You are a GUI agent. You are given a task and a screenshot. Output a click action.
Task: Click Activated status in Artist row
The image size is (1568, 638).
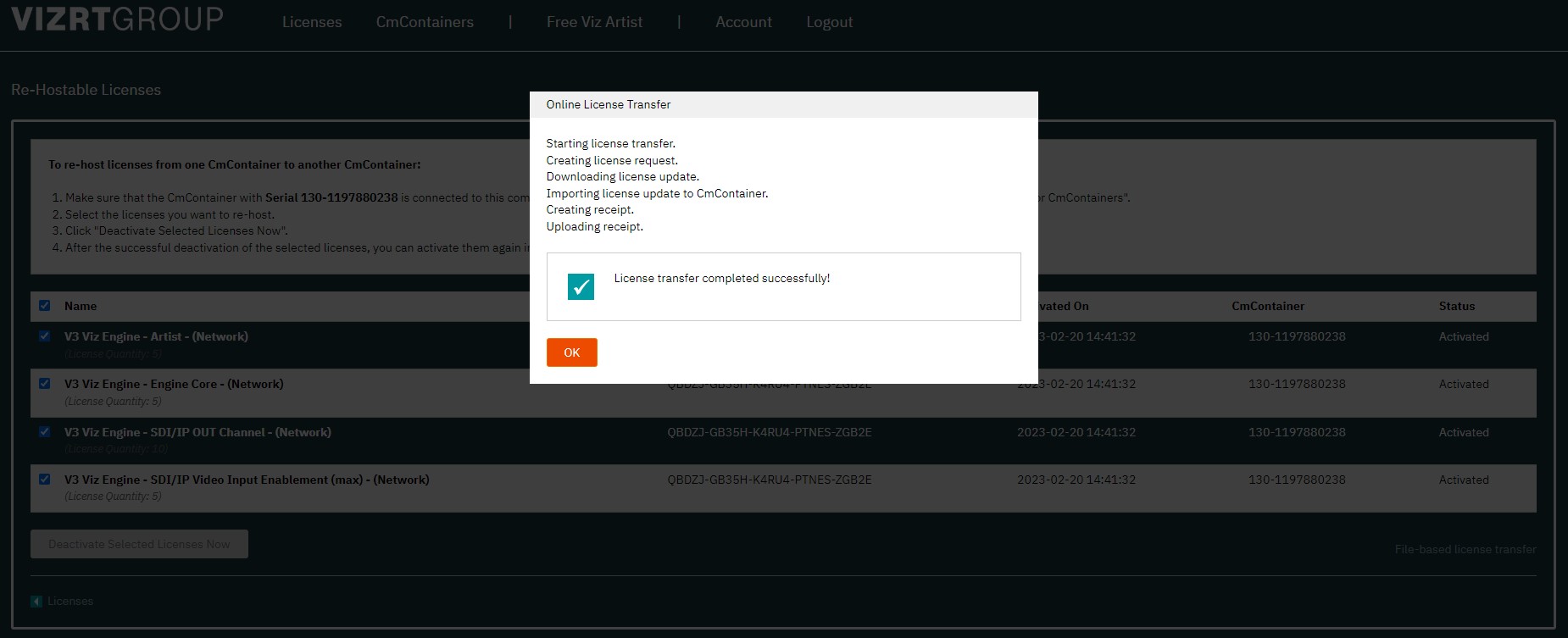coord(1464,336)
